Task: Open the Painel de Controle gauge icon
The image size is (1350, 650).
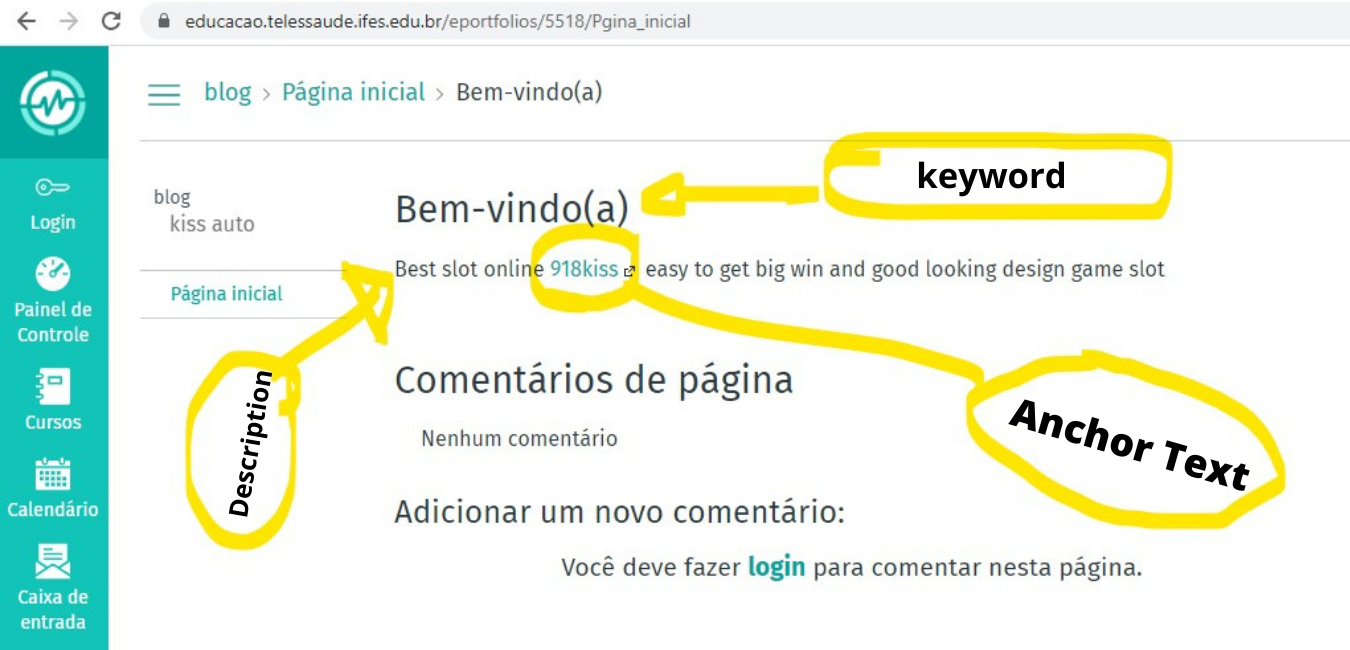Action: [x=53, y=274]
